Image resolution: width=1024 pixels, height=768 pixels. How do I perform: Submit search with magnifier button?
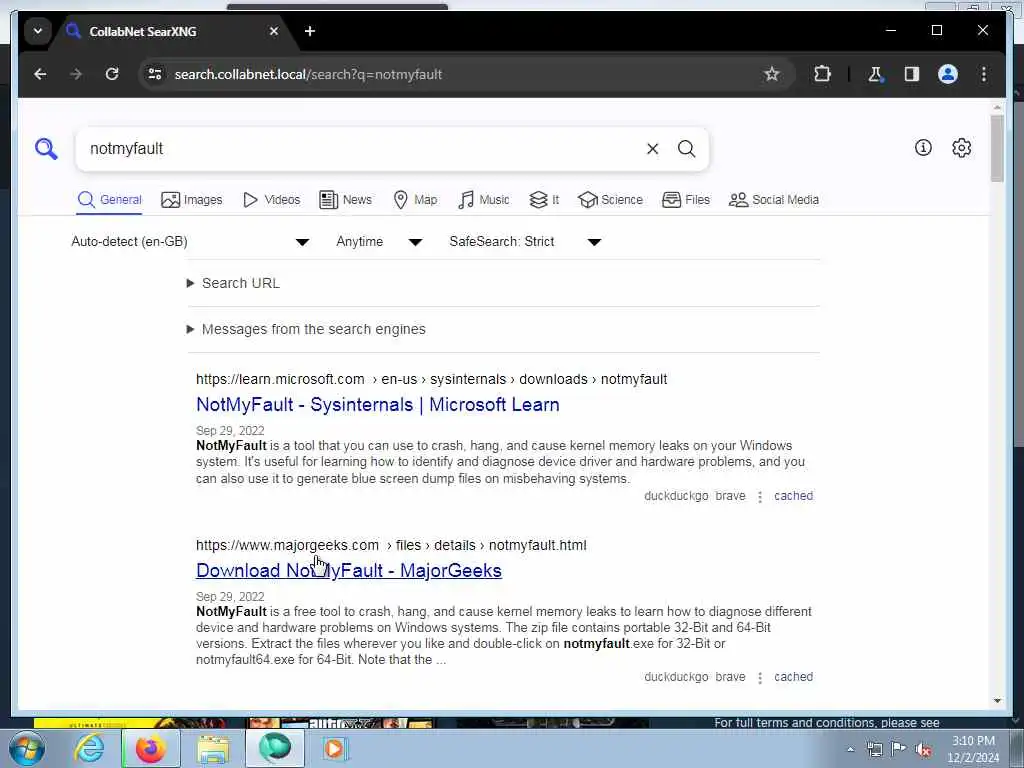pyautogui.click(x=686, y=149)
